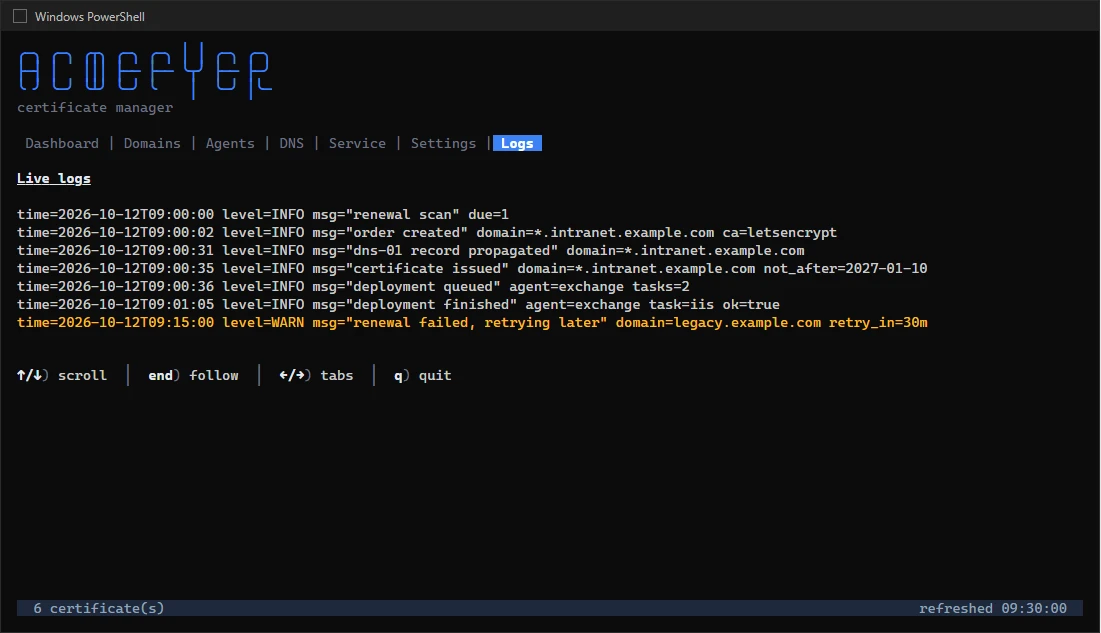Screen dimensions: 1101x633
Task: Click the scroll shortcut hint
Action: [x=62, y=376]
